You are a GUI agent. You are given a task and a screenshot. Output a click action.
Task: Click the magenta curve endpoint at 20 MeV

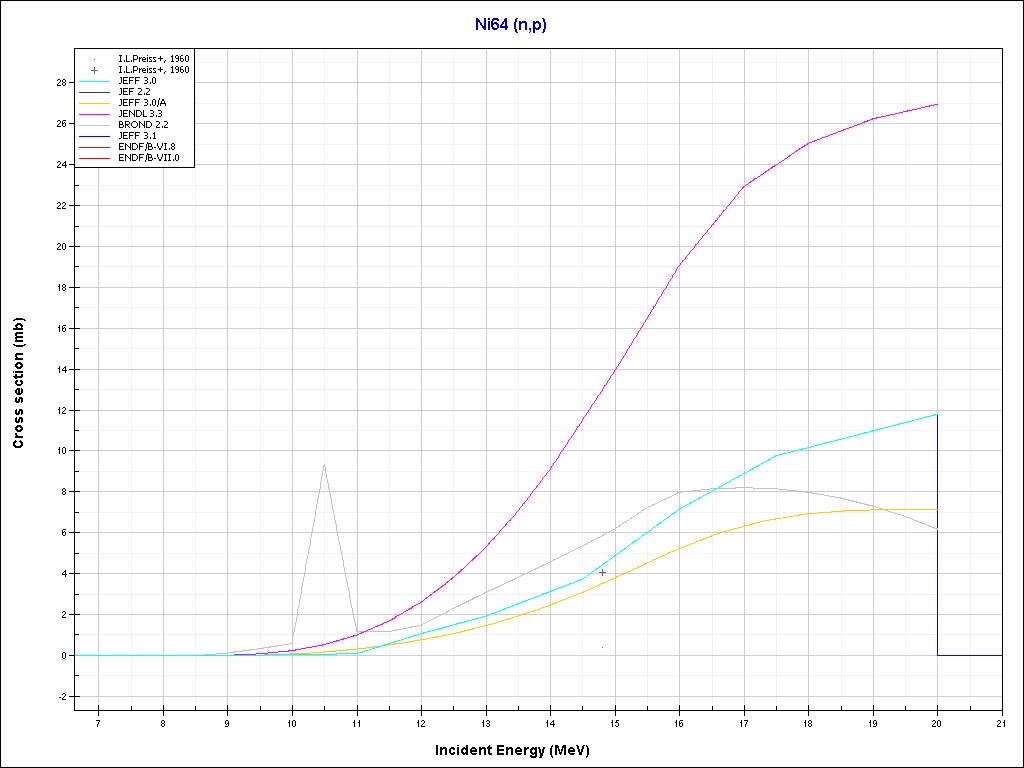tap(937, 104)
